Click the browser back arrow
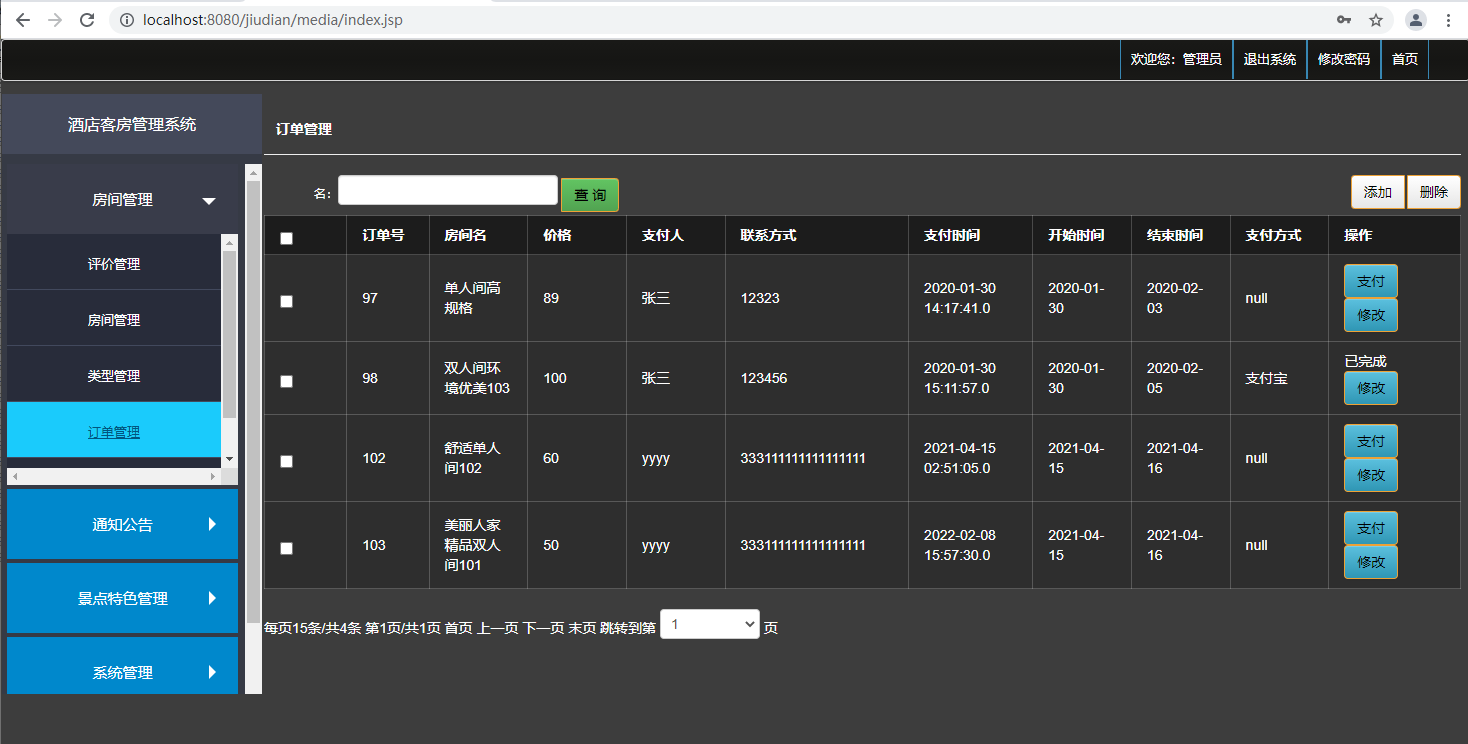This screenshot has height=744, width=1468. pos(22,20)
